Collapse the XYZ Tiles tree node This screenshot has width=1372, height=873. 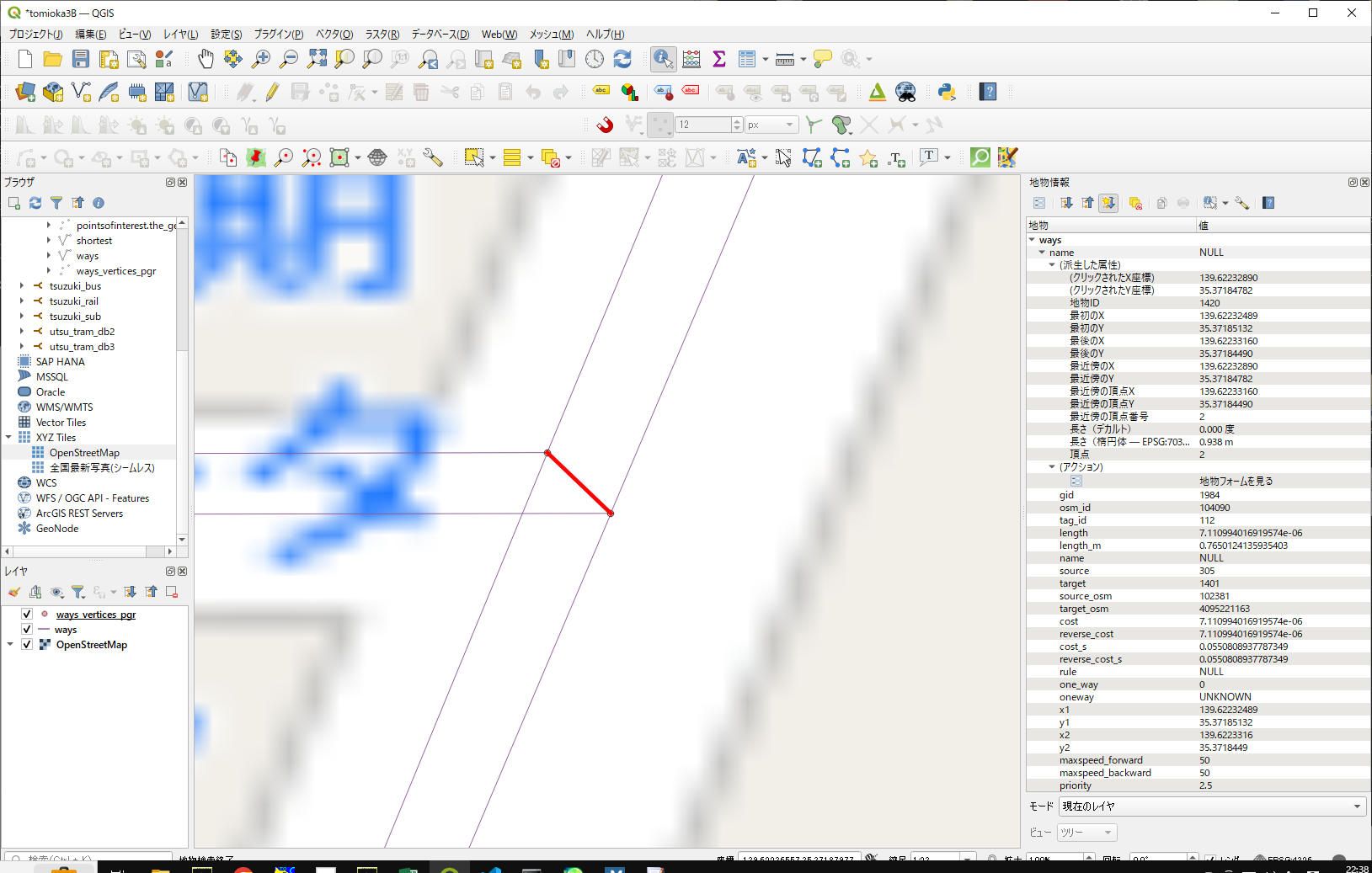pos(9,438)
